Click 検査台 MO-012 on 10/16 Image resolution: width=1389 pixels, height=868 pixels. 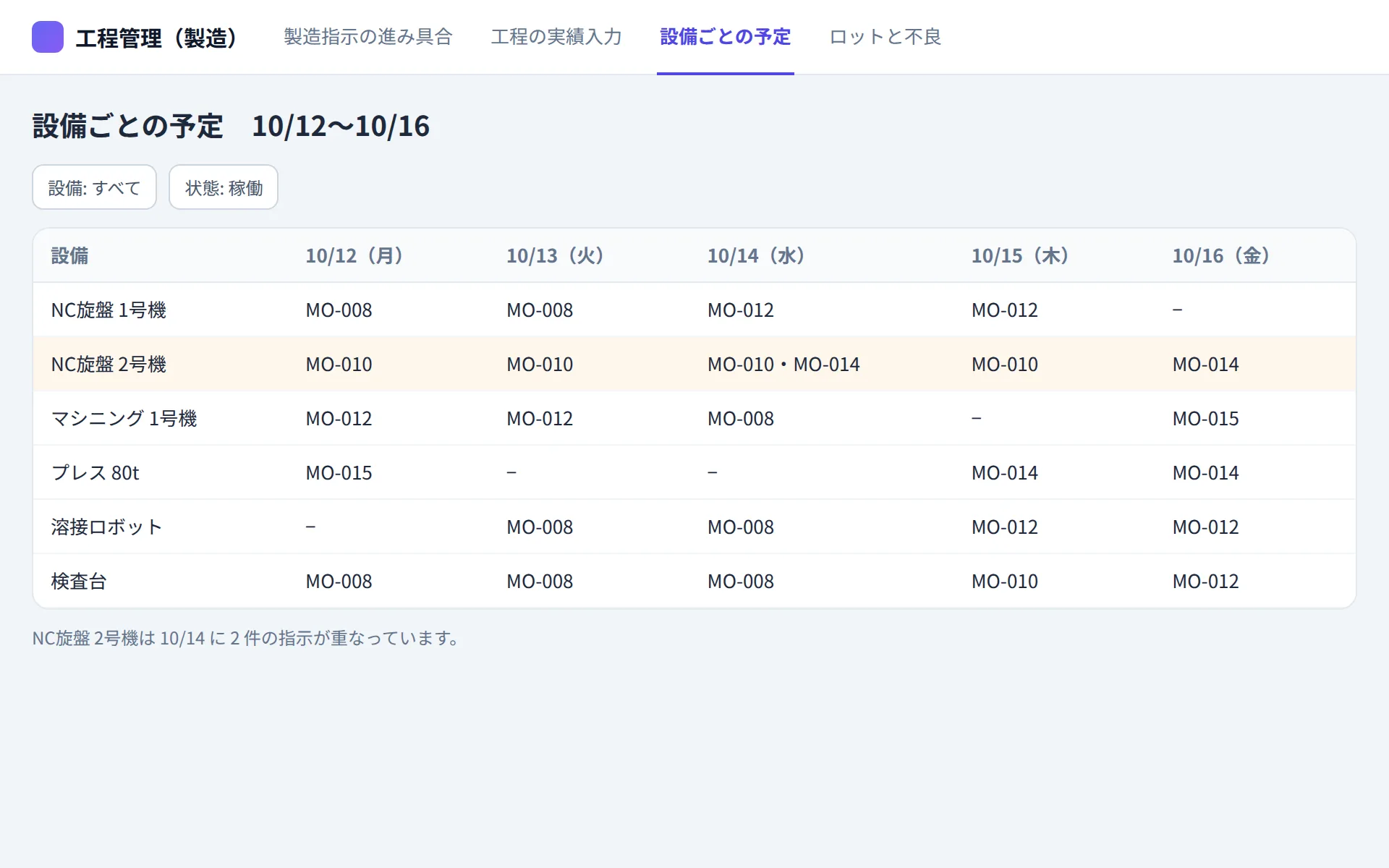[1205, 581]
